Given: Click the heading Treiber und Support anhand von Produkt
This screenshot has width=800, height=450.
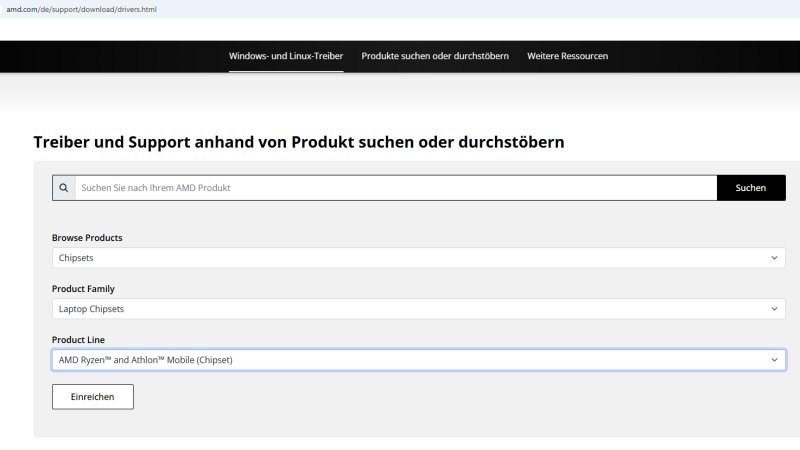Looking at the screenshot, I should [x=299, y=142].
